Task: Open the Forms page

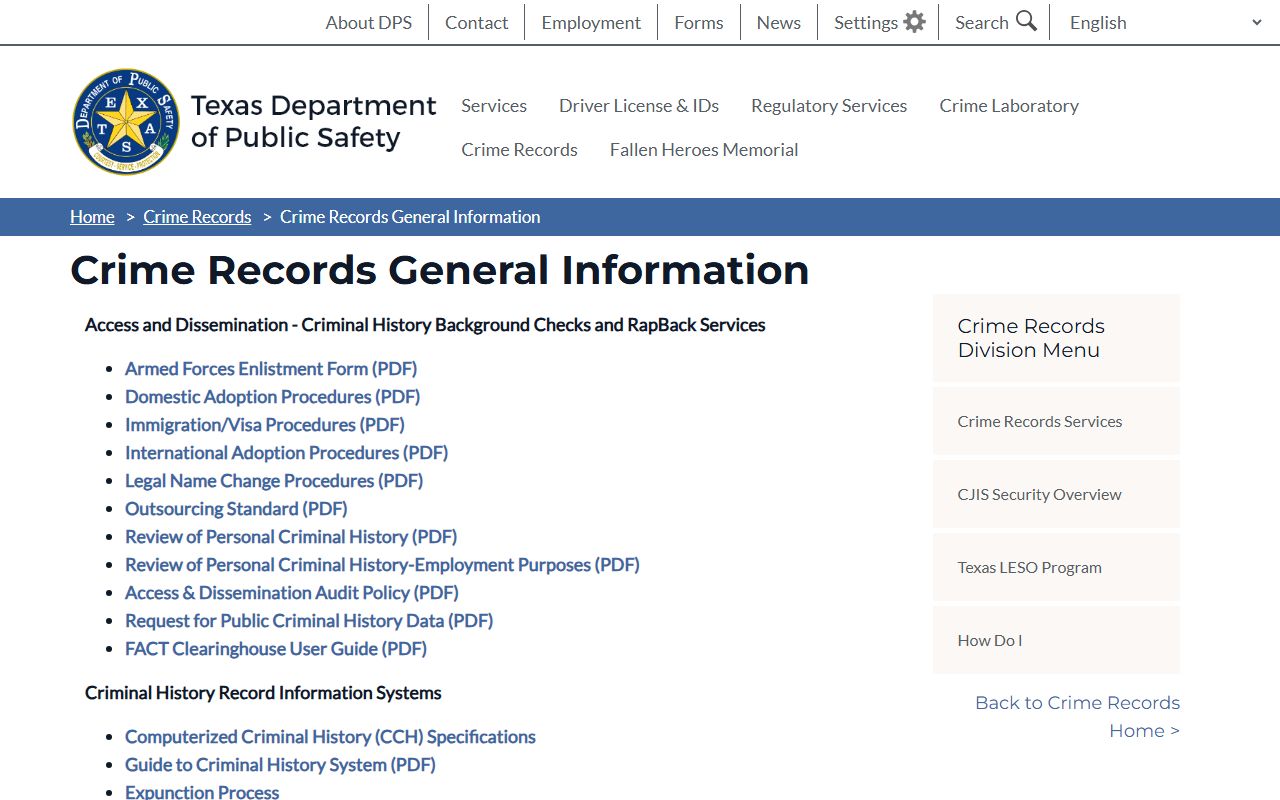Action: 698,22
